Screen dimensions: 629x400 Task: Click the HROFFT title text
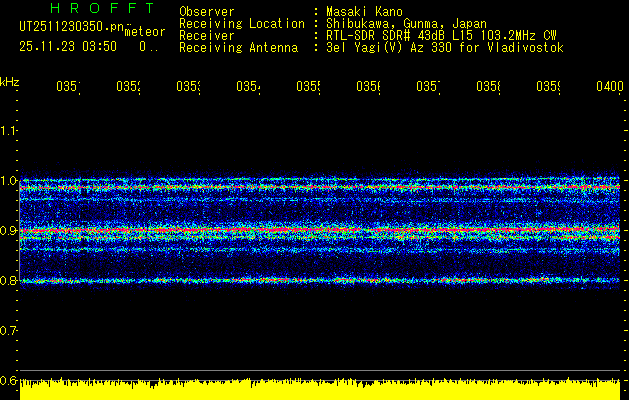pos(102,8)
